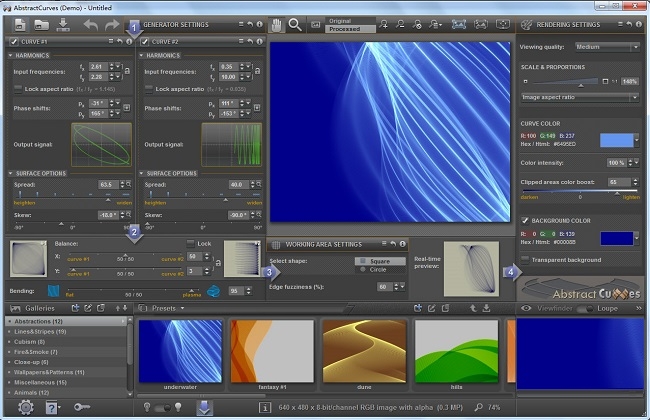This screenshot has height=420, width=650.
Task: Select the Processed view tab
Action: pyautogui.click(x=342, y=29)
